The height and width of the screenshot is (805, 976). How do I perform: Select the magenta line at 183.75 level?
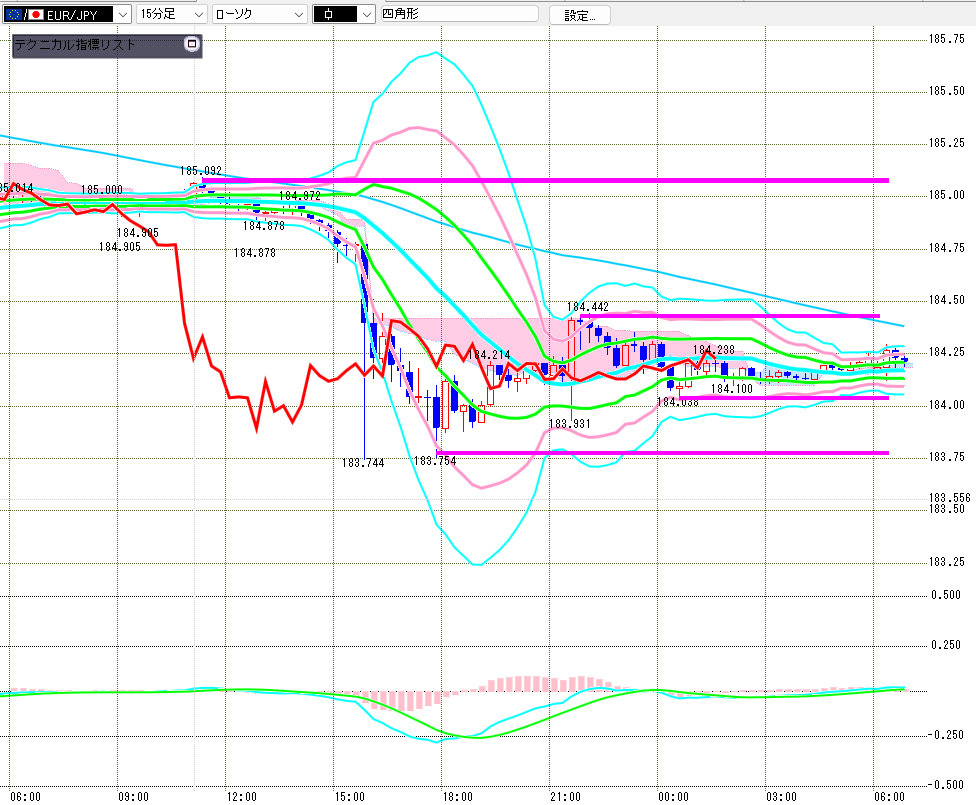pyautogui.click(x=663, y=453)
